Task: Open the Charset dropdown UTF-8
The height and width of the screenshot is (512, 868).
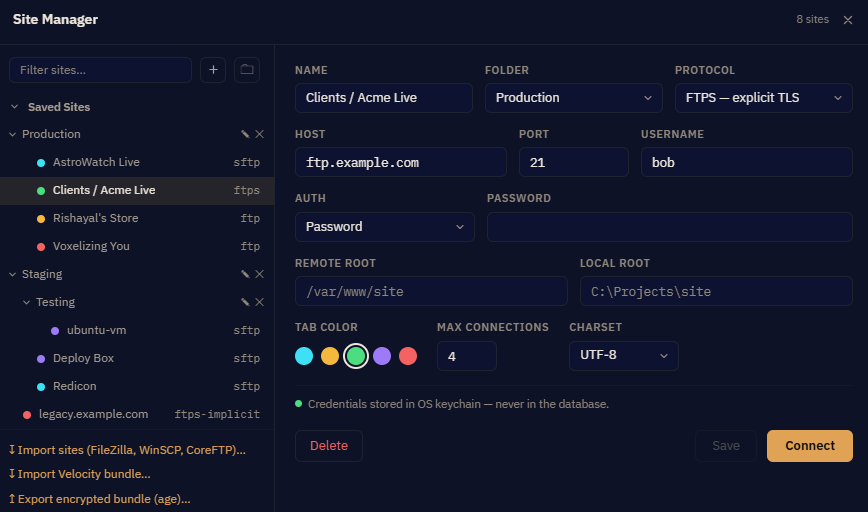Action: [x=623, y=356]
